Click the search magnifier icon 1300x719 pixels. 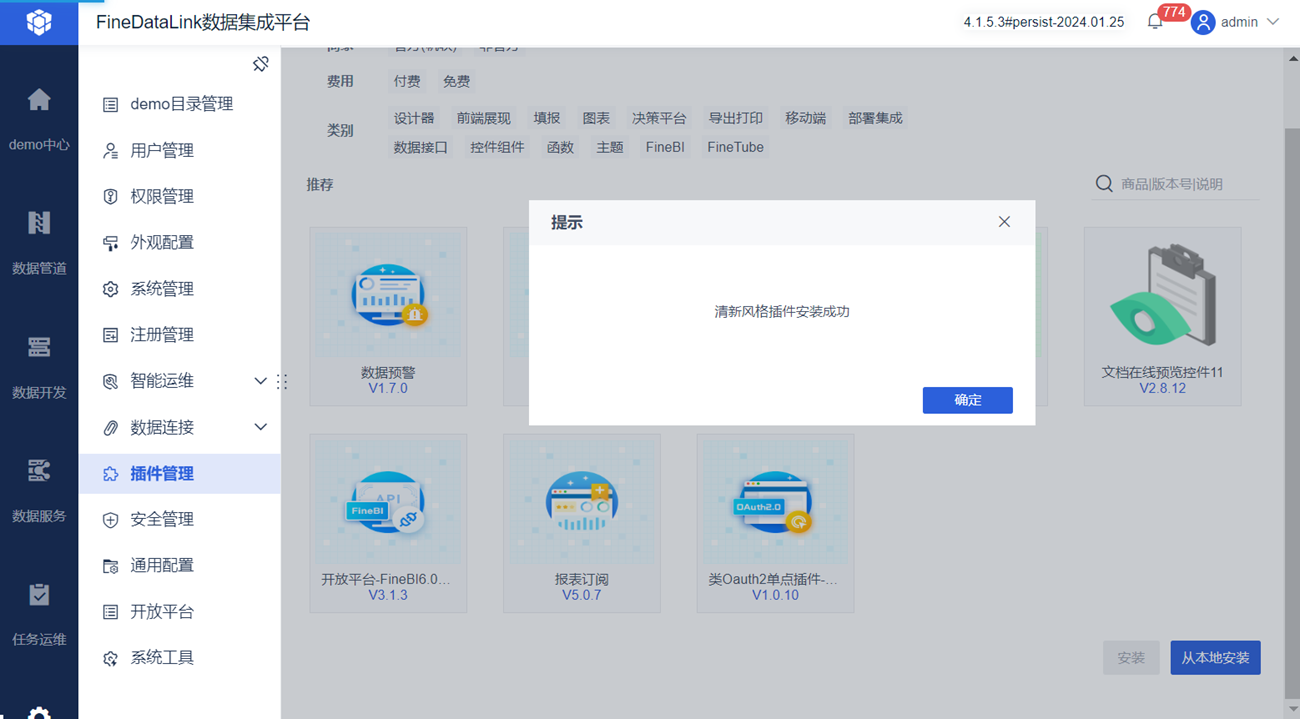1104,184
